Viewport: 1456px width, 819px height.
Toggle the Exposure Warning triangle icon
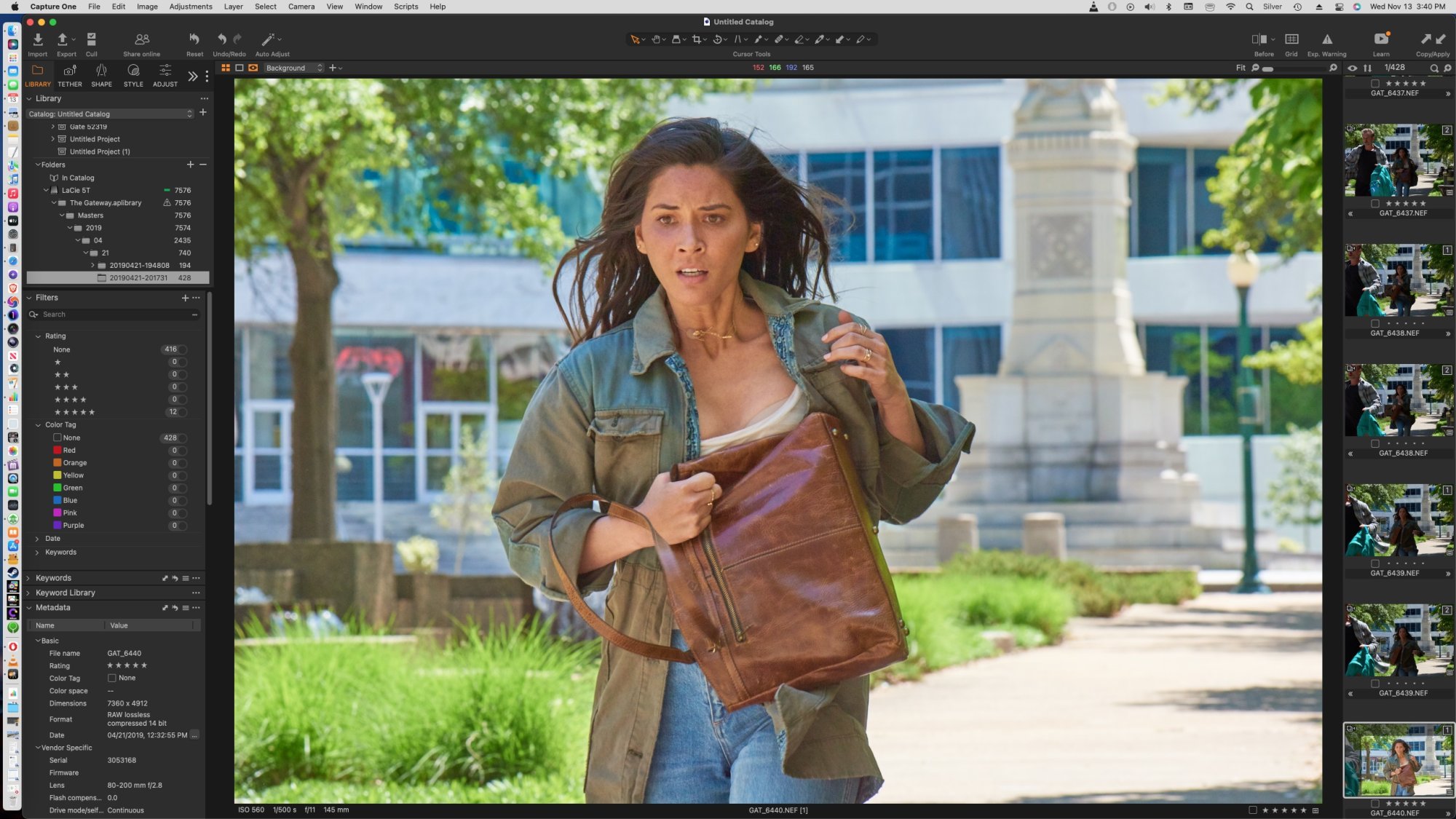pos(1327,39)
